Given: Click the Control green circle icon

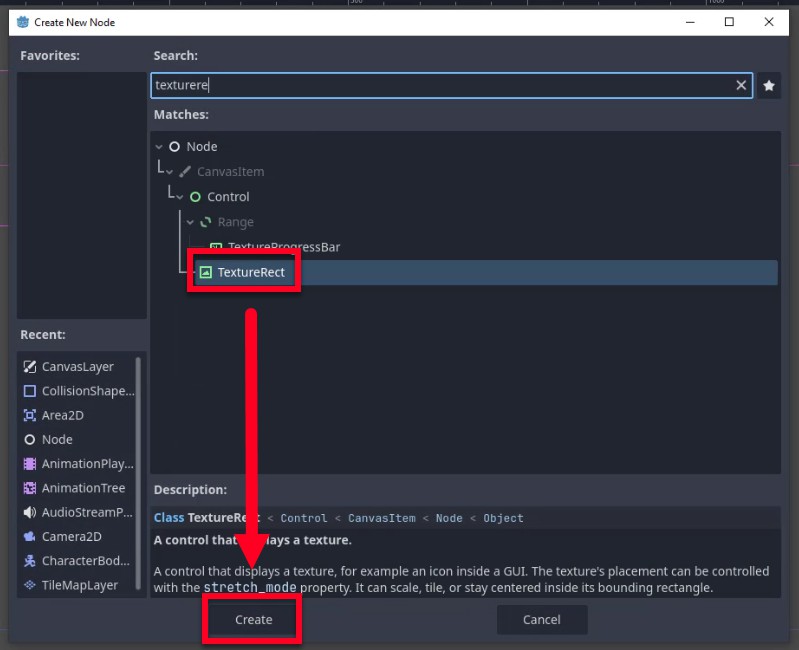Looking at the screenshot, I should click(x=195, y=197).
